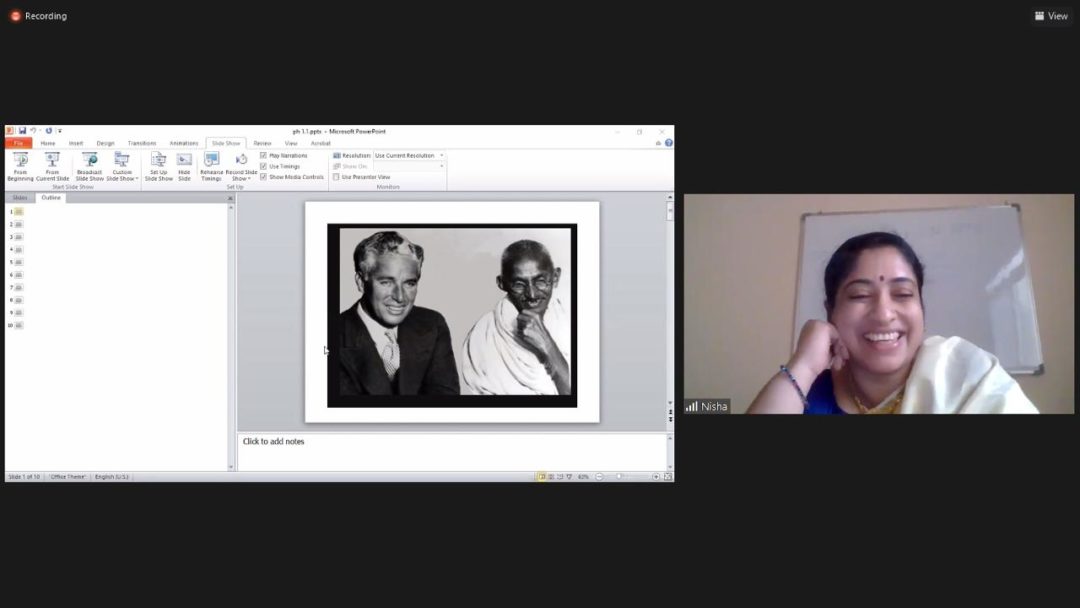Viewport: 1080px width, 608px height.
Task: Open Custom Slide Show dropdown
Action: 122,167
